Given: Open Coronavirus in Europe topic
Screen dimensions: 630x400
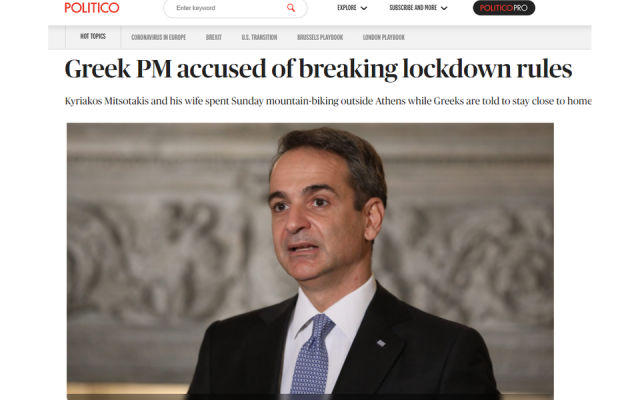Looking at the screenshot, I should 158,37.
